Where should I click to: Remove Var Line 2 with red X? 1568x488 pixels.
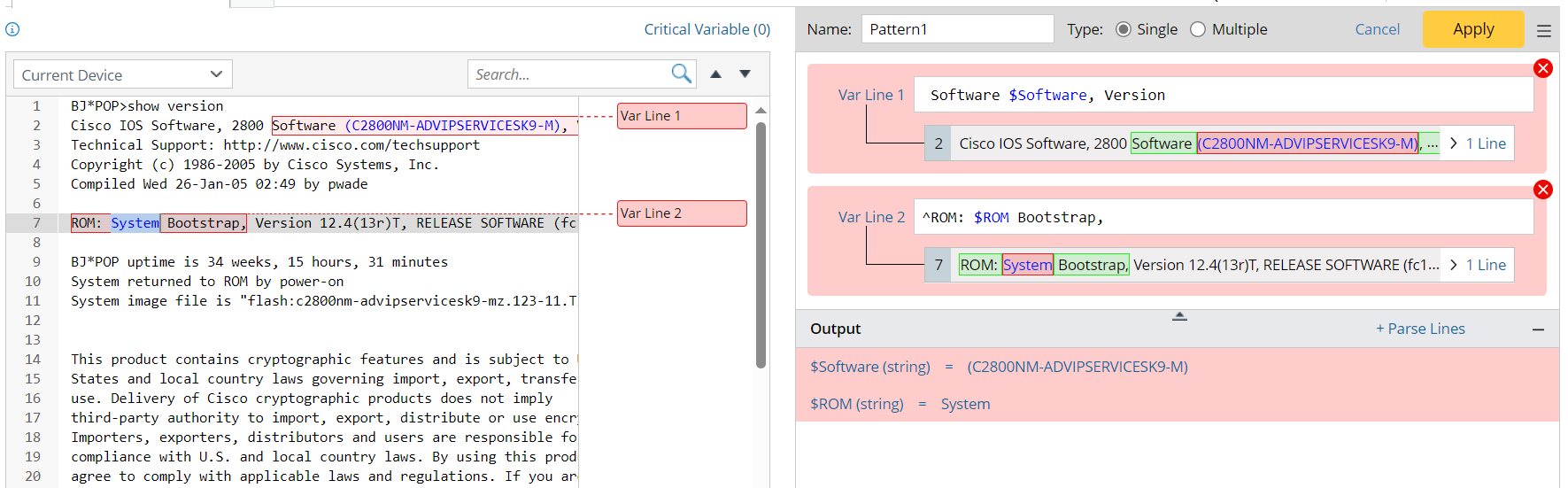point(1542,190)
